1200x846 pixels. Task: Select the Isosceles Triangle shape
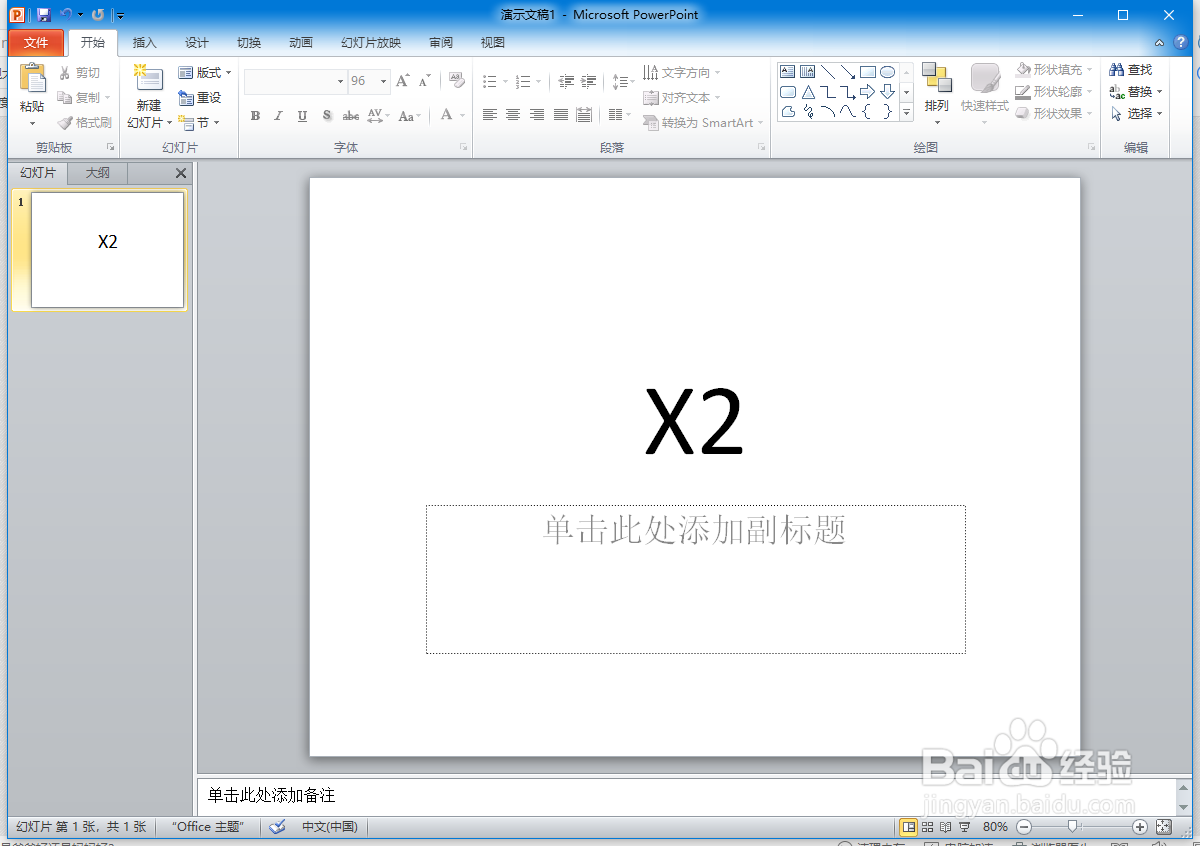[808, 92]
